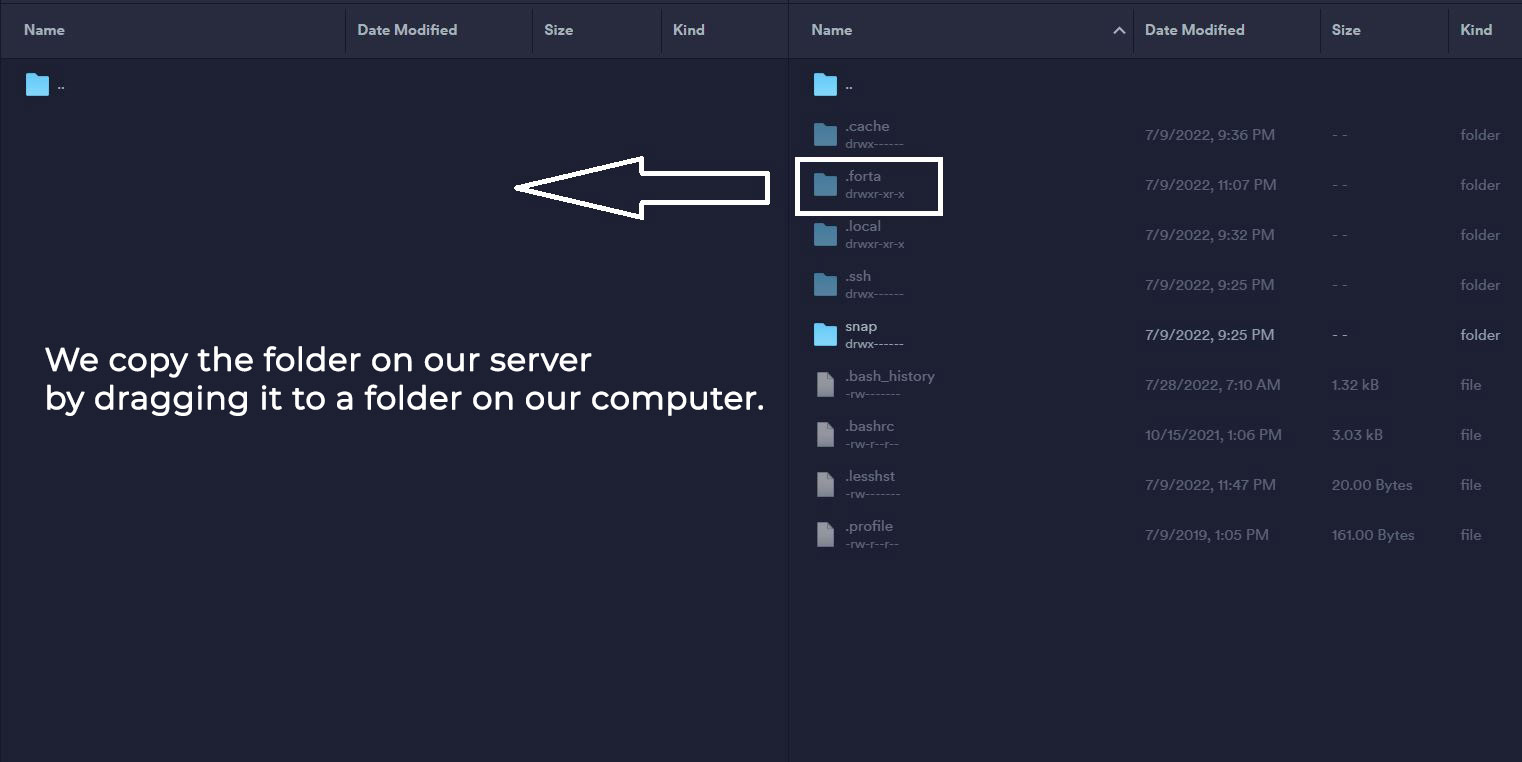1522x762 pixels.
Task: Click the .bash_history file name
Action: [x=890, y=376]
